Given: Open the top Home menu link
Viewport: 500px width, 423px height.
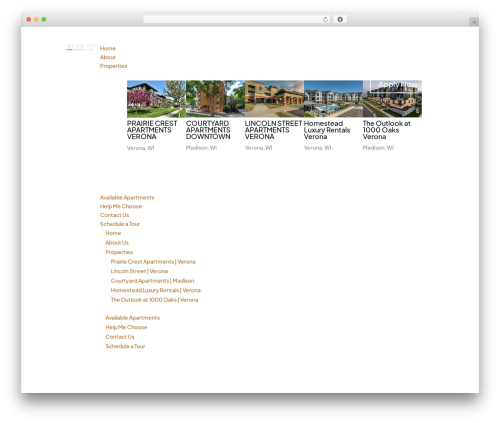Looking at the screenshot, I should click(x=108, y=48).
